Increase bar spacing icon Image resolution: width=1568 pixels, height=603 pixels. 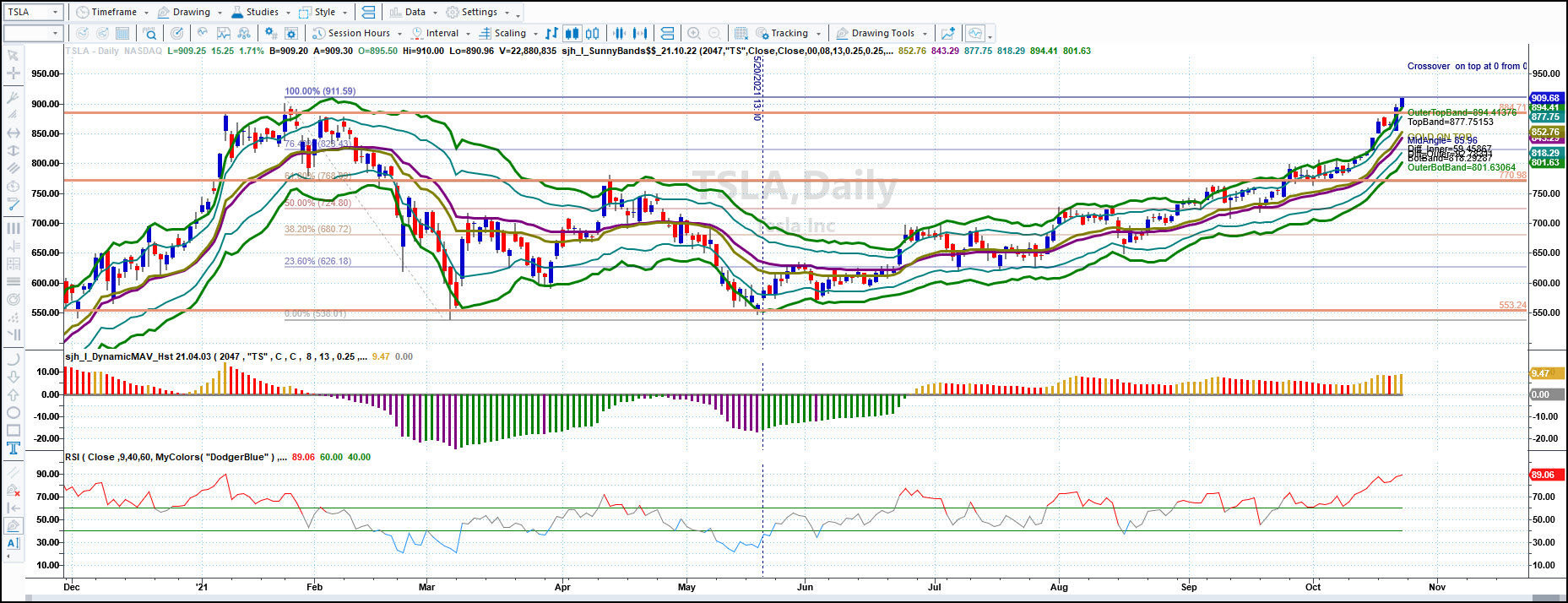point(640,33)
